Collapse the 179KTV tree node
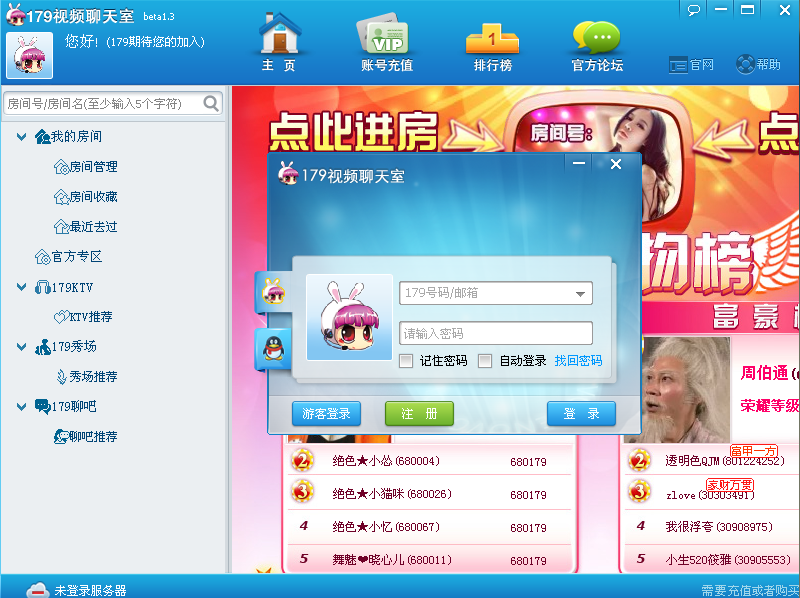The image size is (800, 598). 21,287
